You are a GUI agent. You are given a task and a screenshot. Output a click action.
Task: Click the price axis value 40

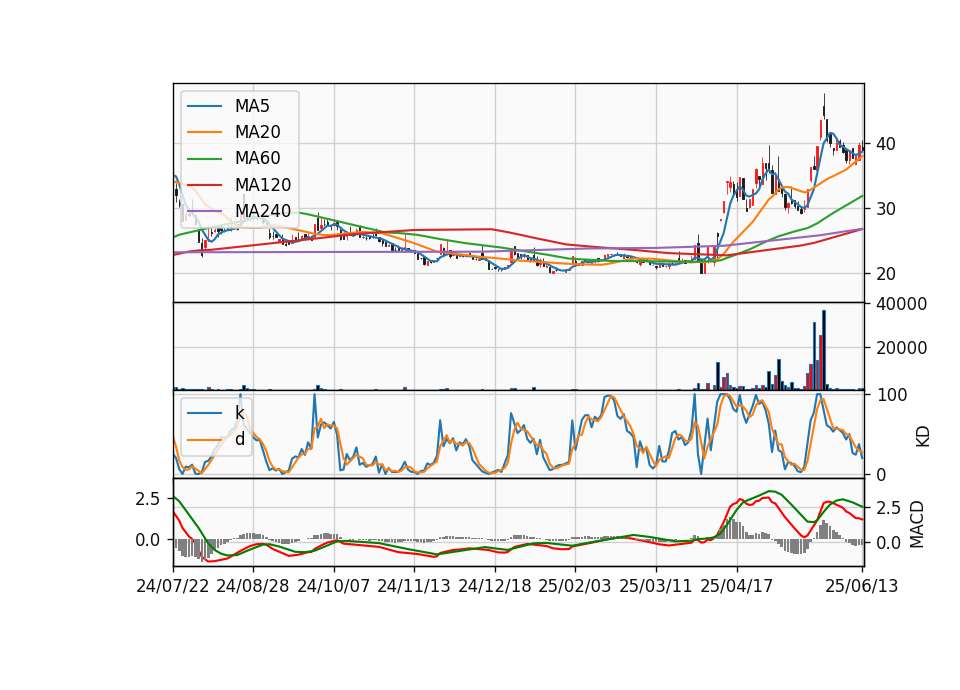tap(886, 144)
